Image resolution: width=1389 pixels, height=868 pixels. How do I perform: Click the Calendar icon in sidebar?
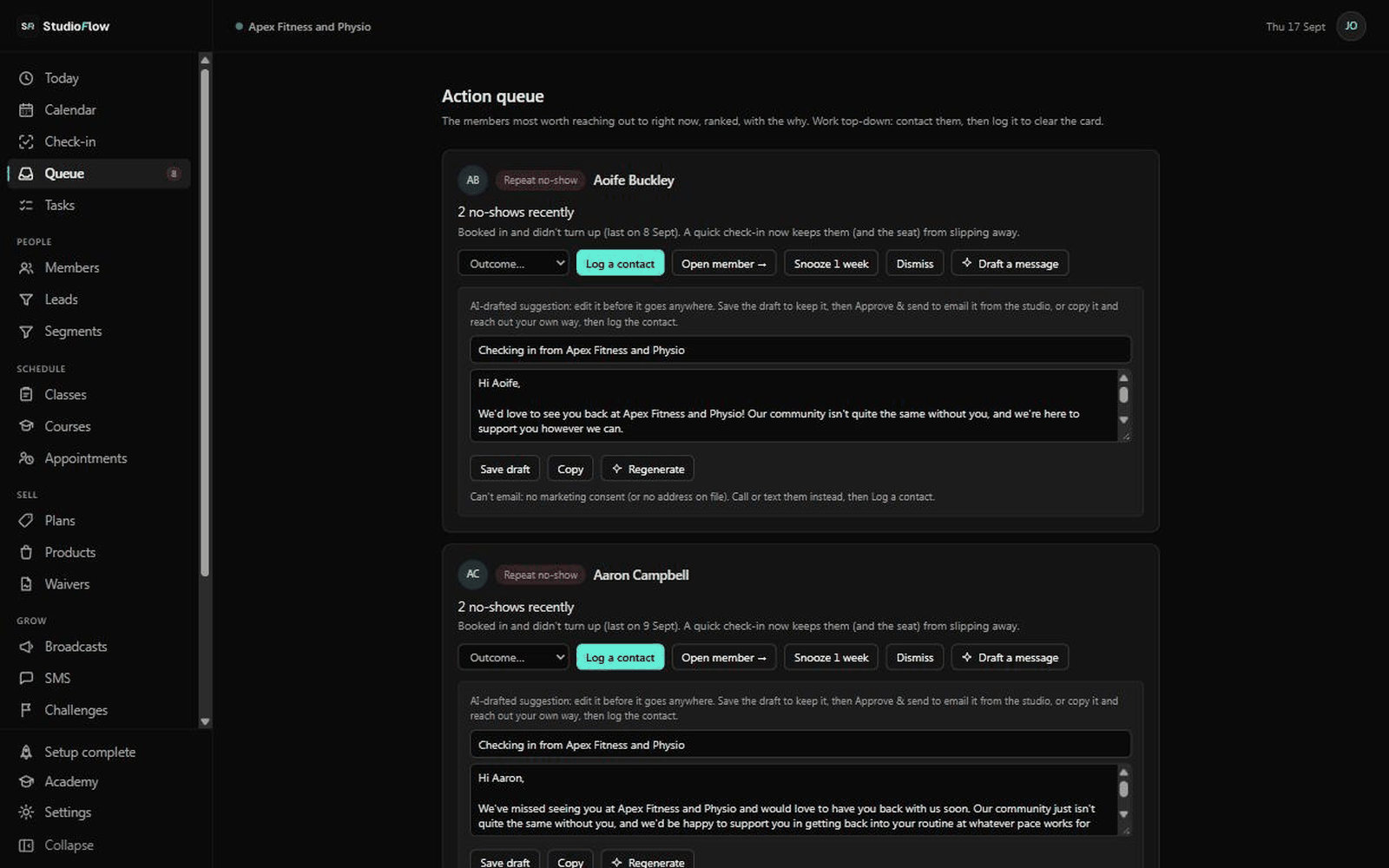click(x=26, y=110)
